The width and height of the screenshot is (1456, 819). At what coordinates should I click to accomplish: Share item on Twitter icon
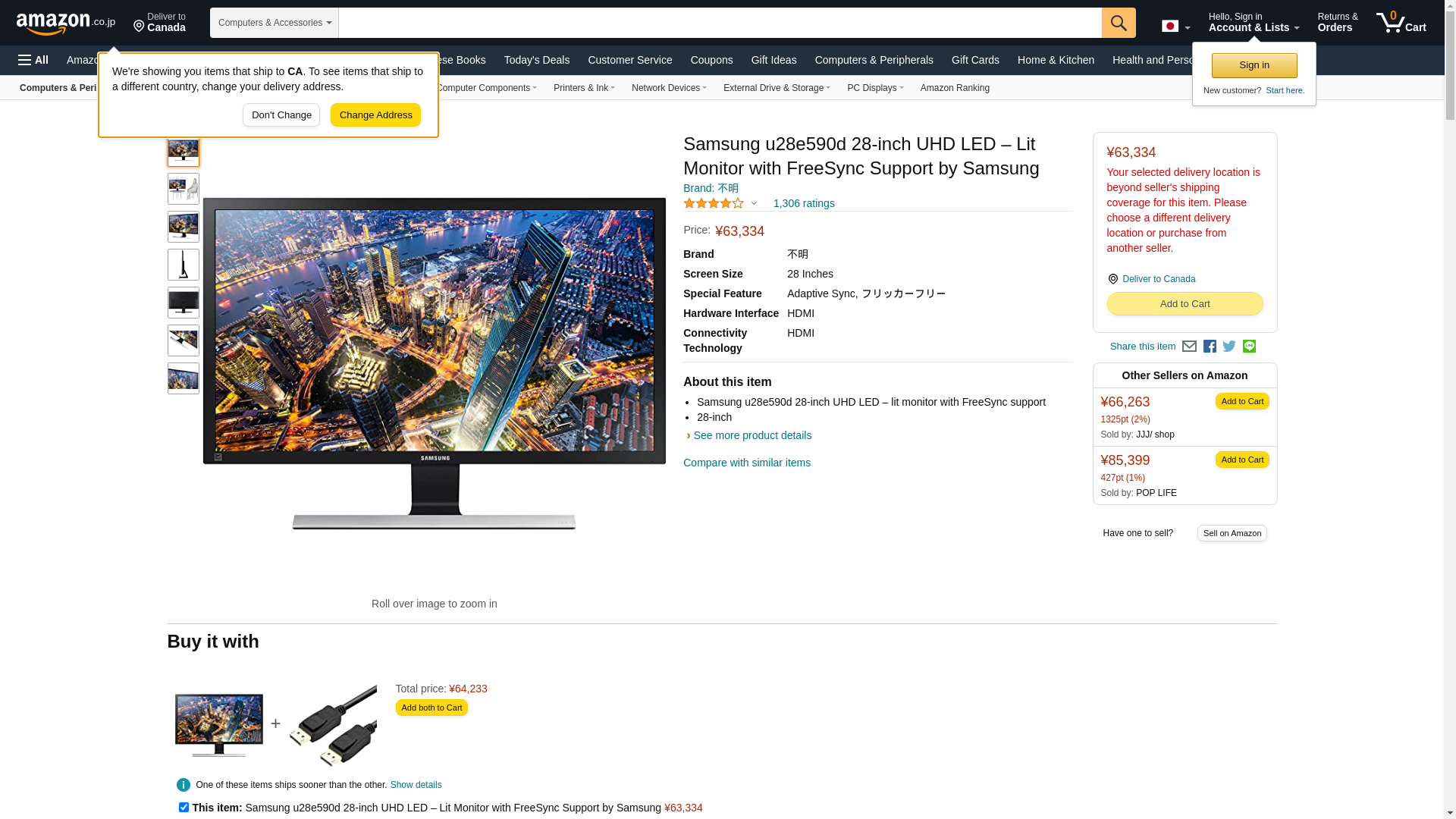coord(1229,347)
